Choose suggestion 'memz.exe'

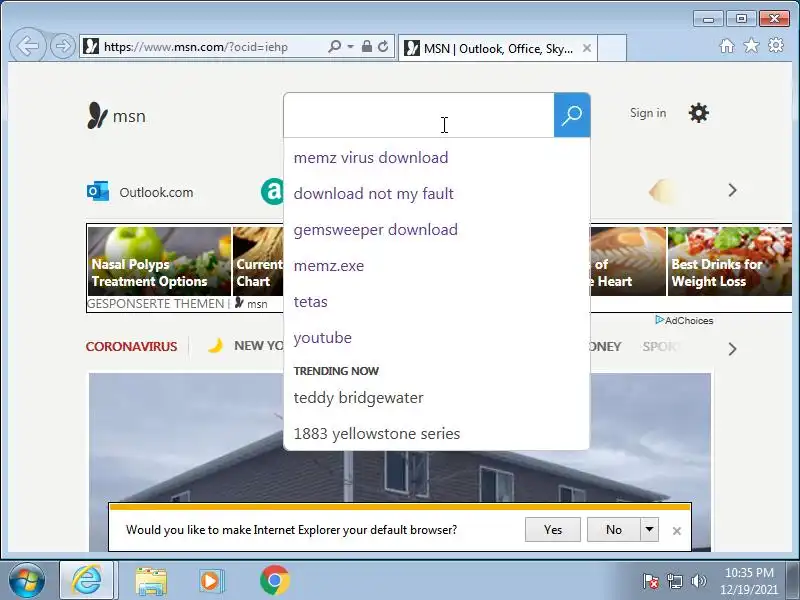click(x=437, y=266)
